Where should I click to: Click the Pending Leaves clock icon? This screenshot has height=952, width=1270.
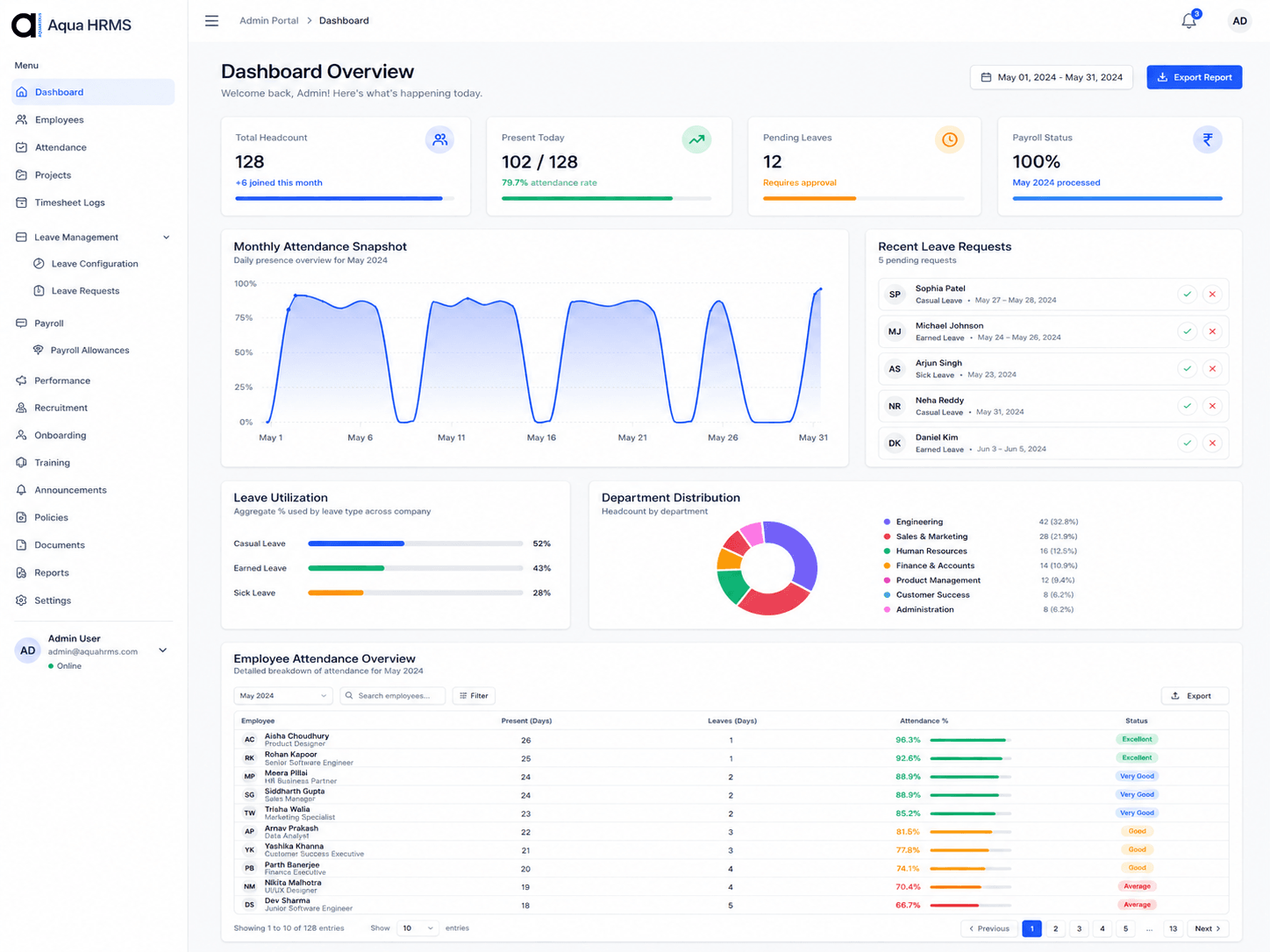pos(950,139)
